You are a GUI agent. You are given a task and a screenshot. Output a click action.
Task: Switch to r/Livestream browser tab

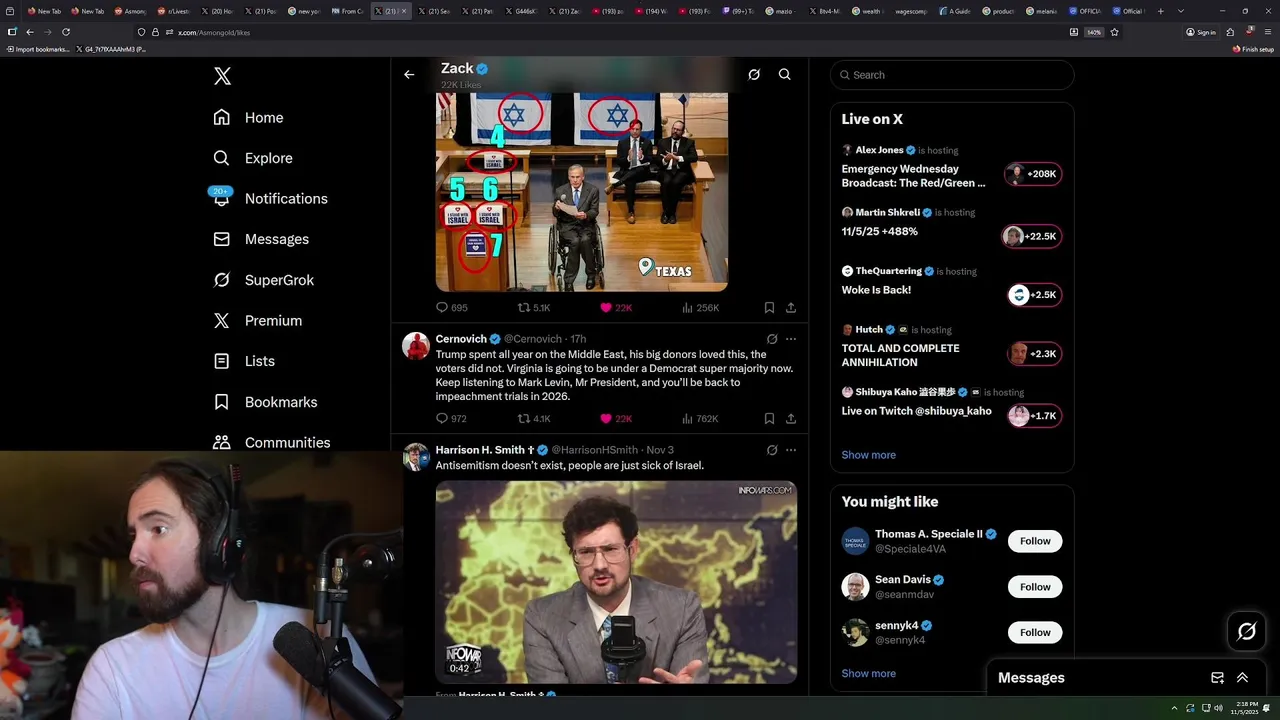(x=173, y=11)
